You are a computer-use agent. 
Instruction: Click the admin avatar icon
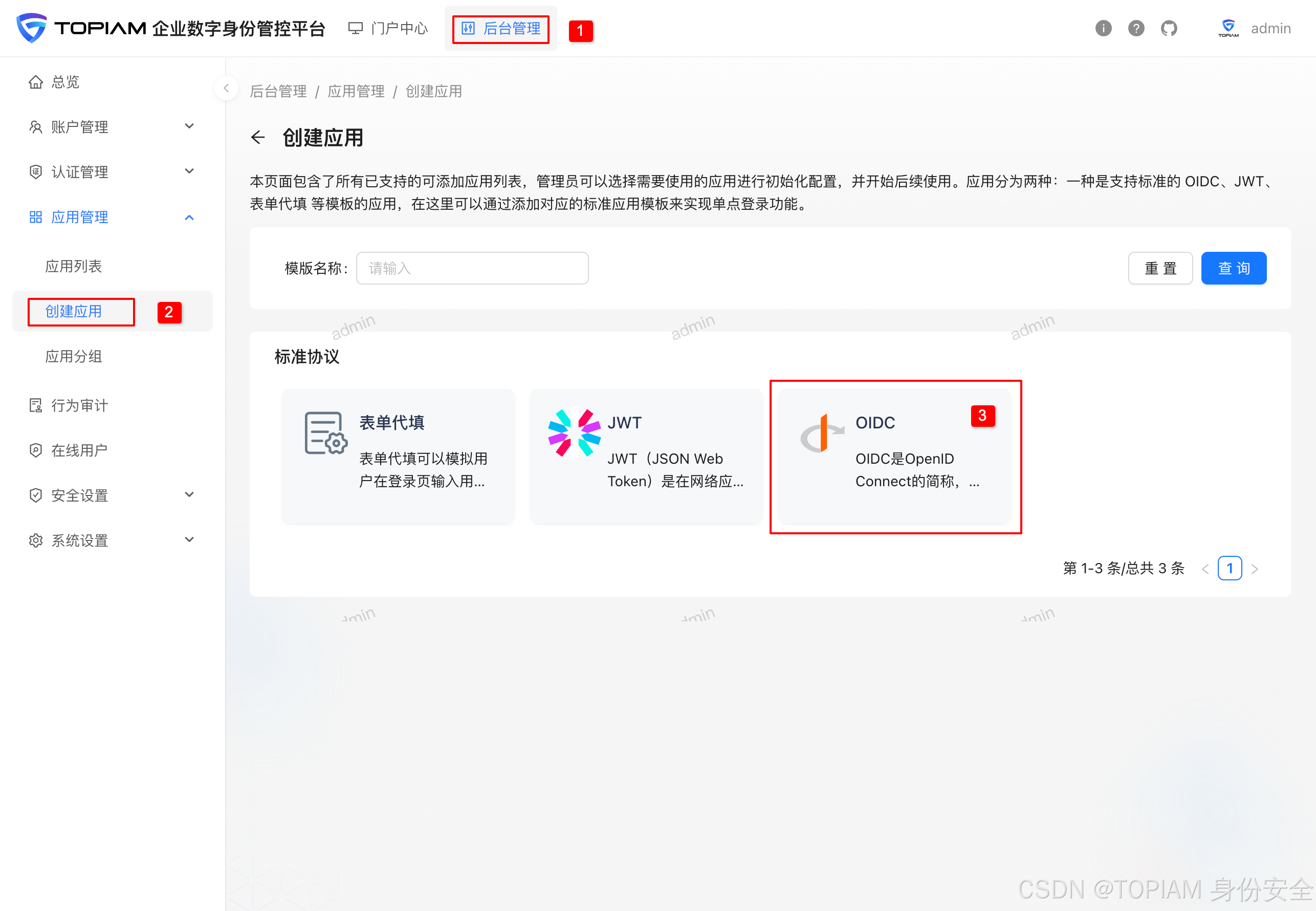click(x=1228, y=28)
